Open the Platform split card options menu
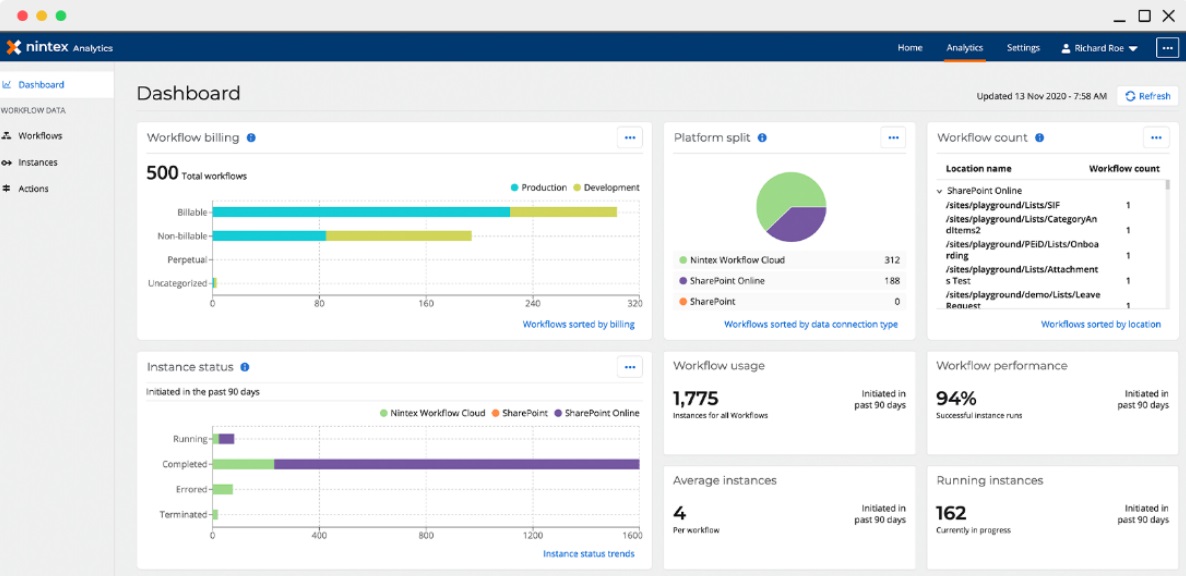The height and width of the screenshot is (576, 1186). (x=893, y=138)
